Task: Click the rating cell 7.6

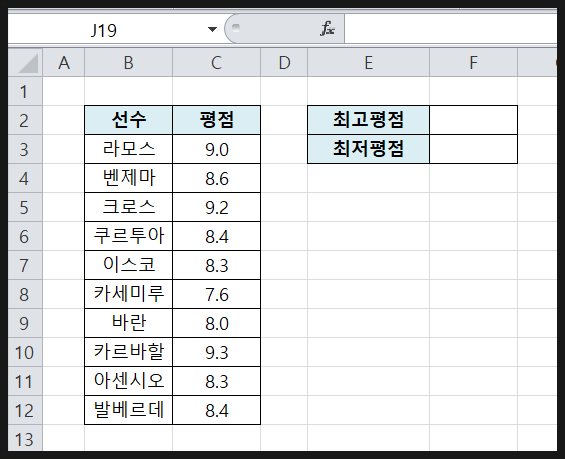Action: click(217, 294)
